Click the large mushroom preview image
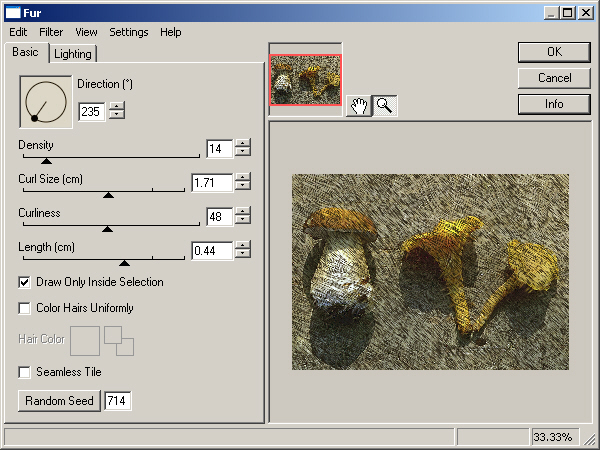 click(x=430, y=272)
